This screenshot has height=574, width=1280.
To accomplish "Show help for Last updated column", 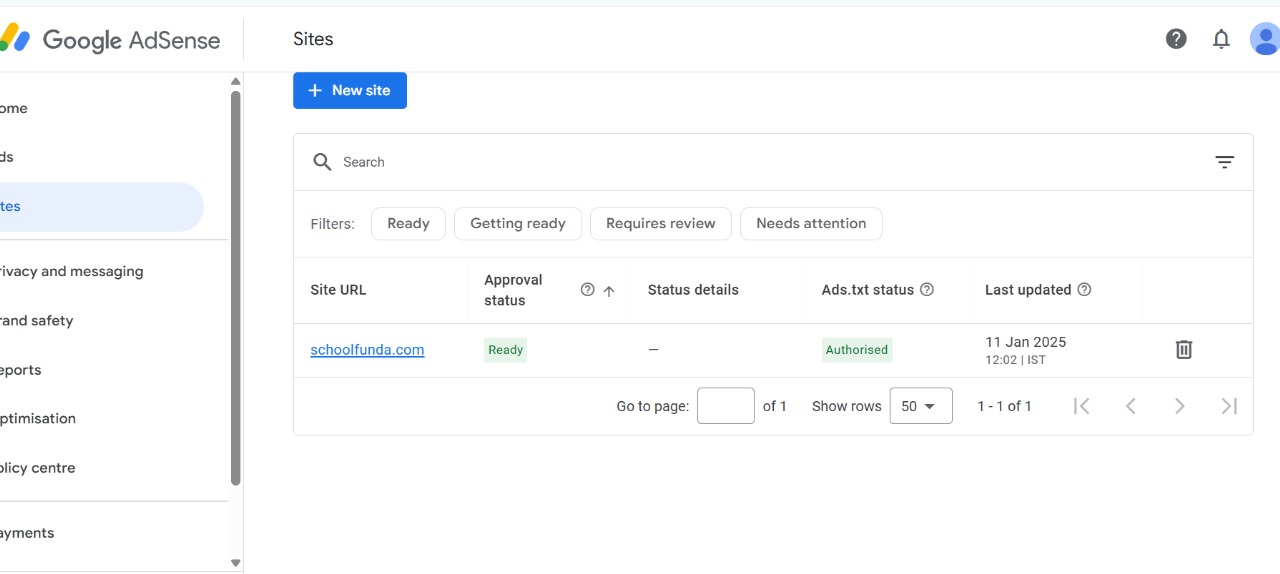I will [1084, 290].
